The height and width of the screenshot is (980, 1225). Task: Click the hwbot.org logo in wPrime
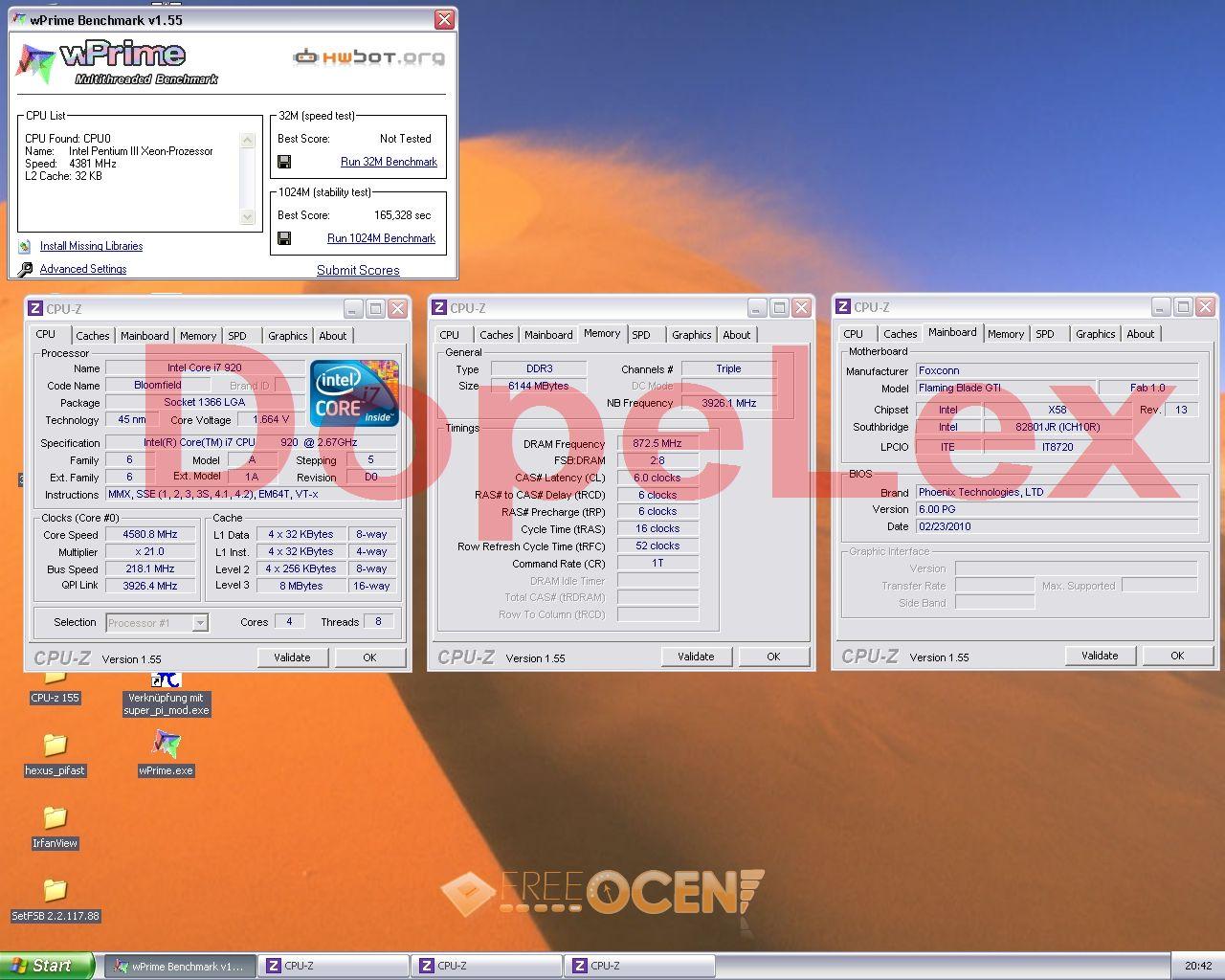pos(368,57)
